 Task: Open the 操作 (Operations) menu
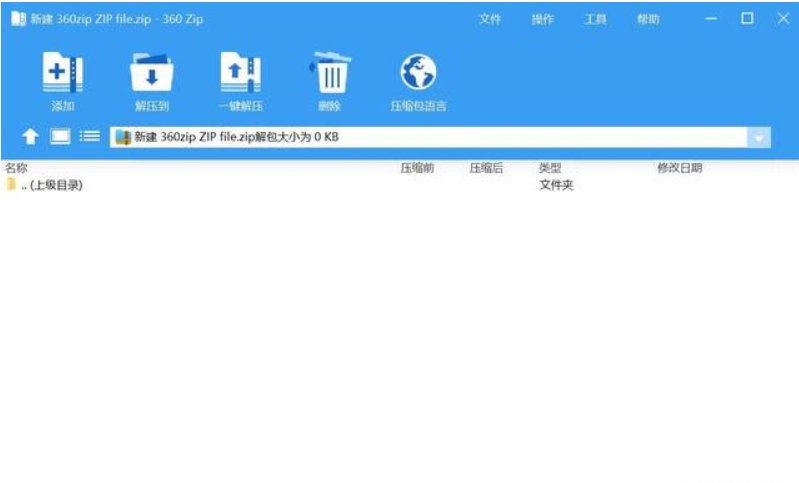coord(543,19)
